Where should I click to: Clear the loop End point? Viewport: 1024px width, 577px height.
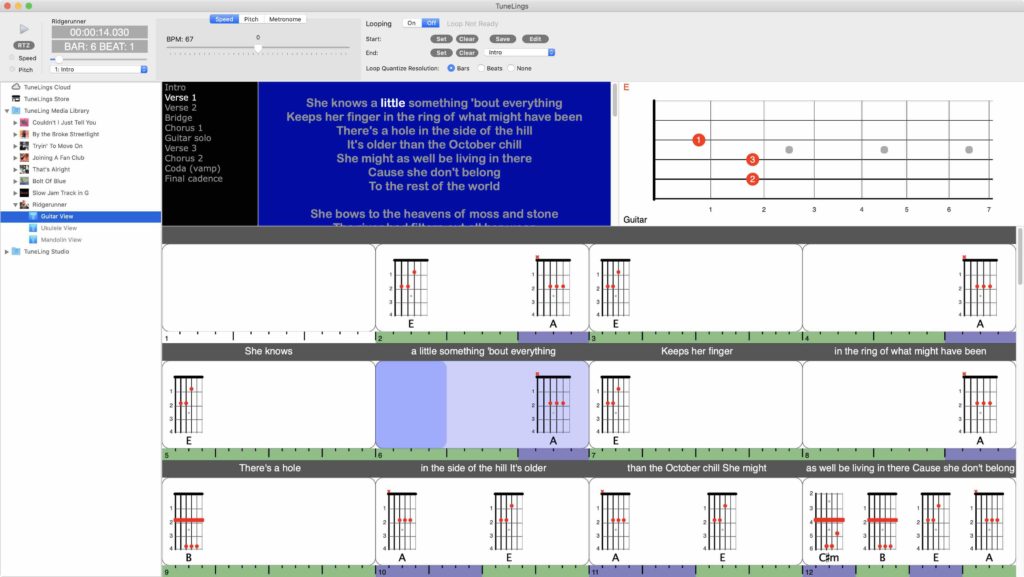pos(467,53)
